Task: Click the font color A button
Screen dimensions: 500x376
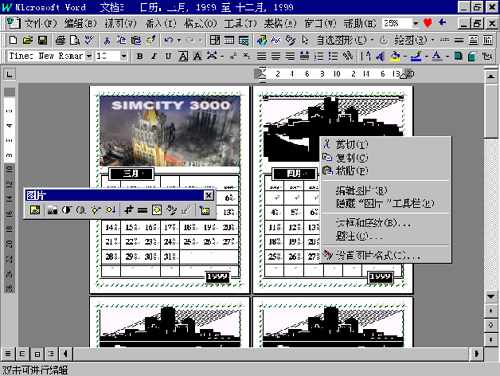Action: pos(436,56)
